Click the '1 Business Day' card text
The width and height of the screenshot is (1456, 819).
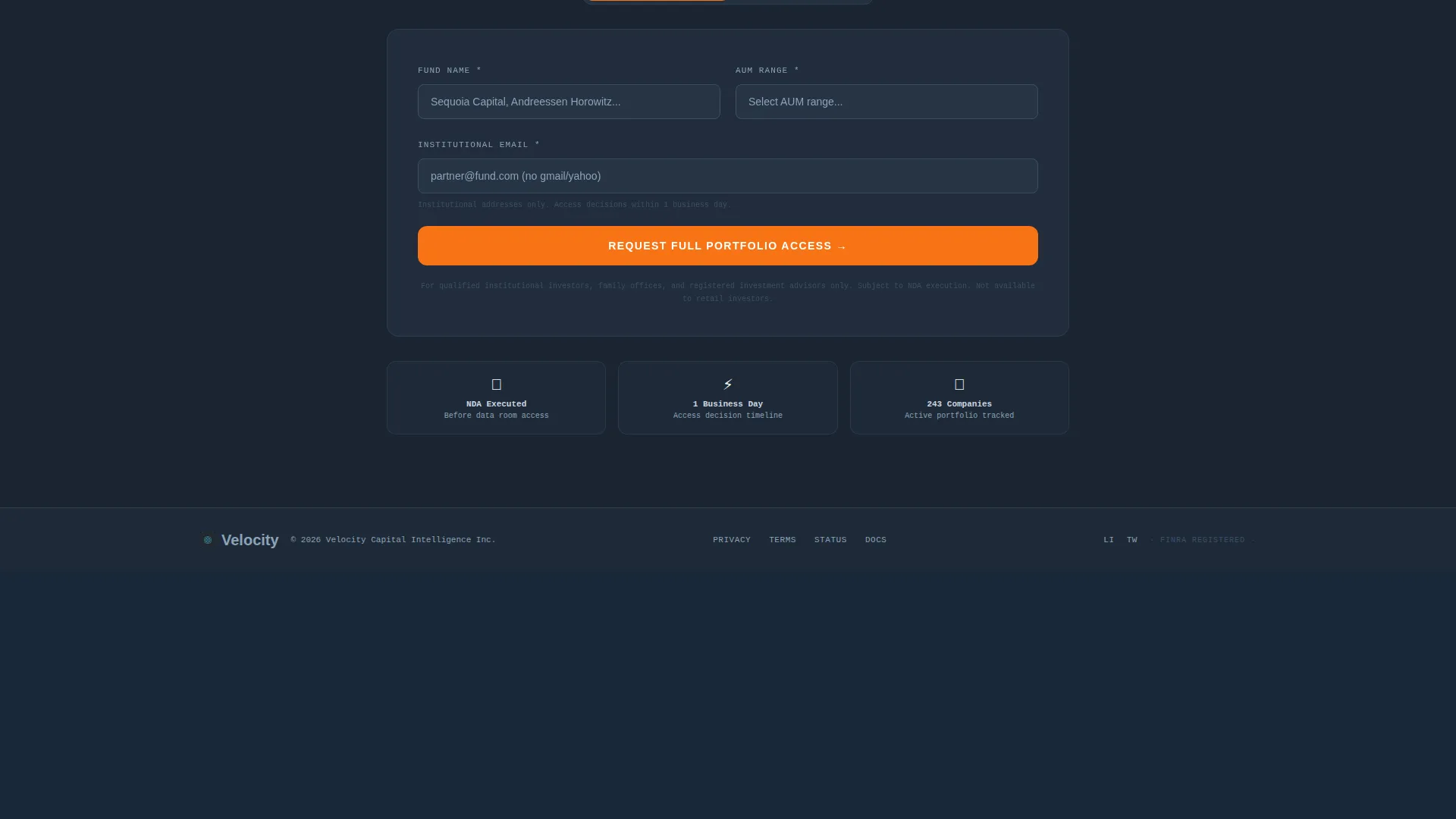pyautogui.click(x=728, y=404)
